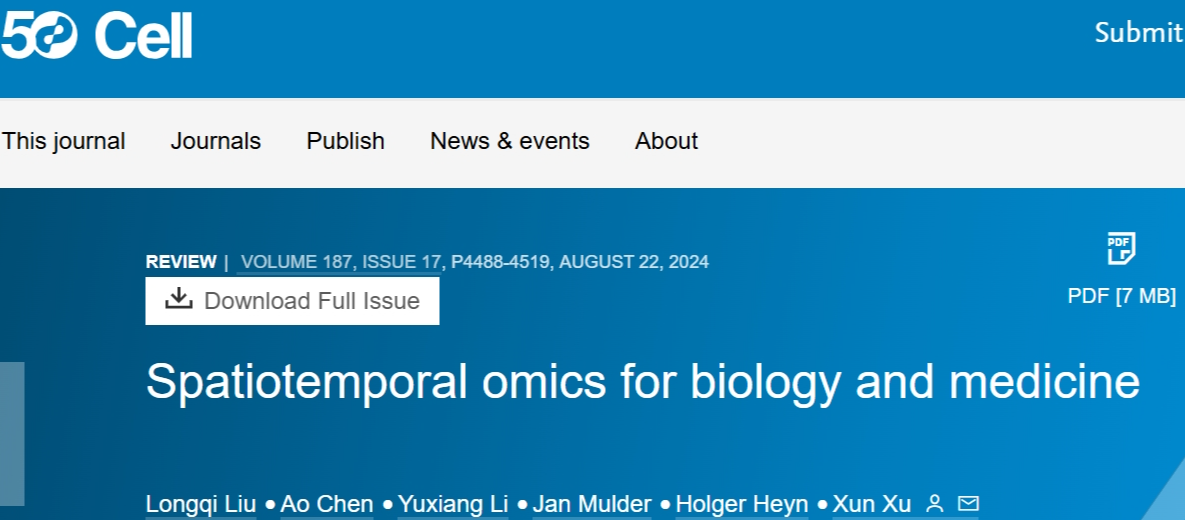The width and height of the screenshot is (1185, 520).
Task: Click the envelope icon after the author list
Action: (x=968, y=503)
